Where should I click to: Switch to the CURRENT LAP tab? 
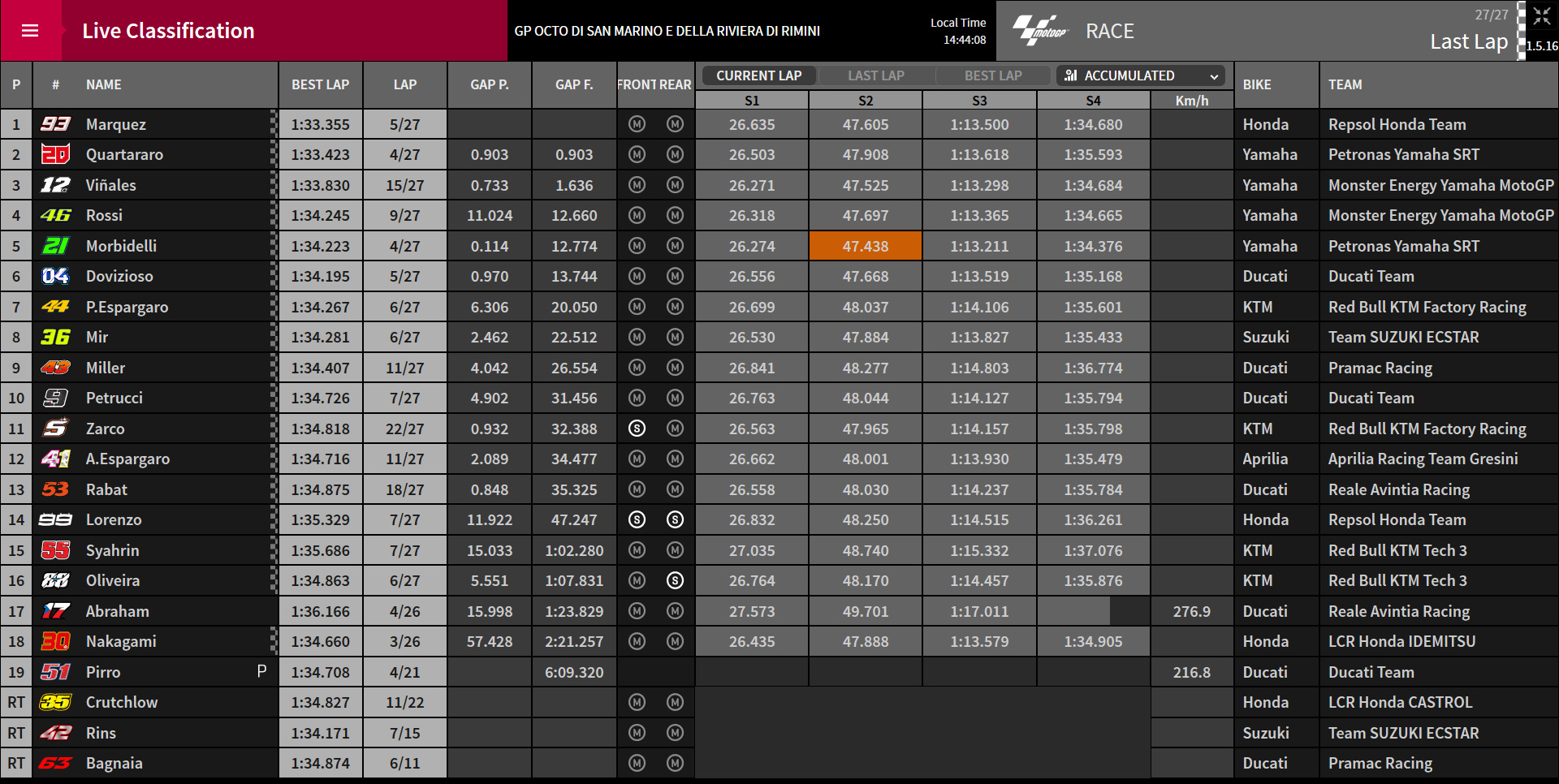(x=758, y=75)
